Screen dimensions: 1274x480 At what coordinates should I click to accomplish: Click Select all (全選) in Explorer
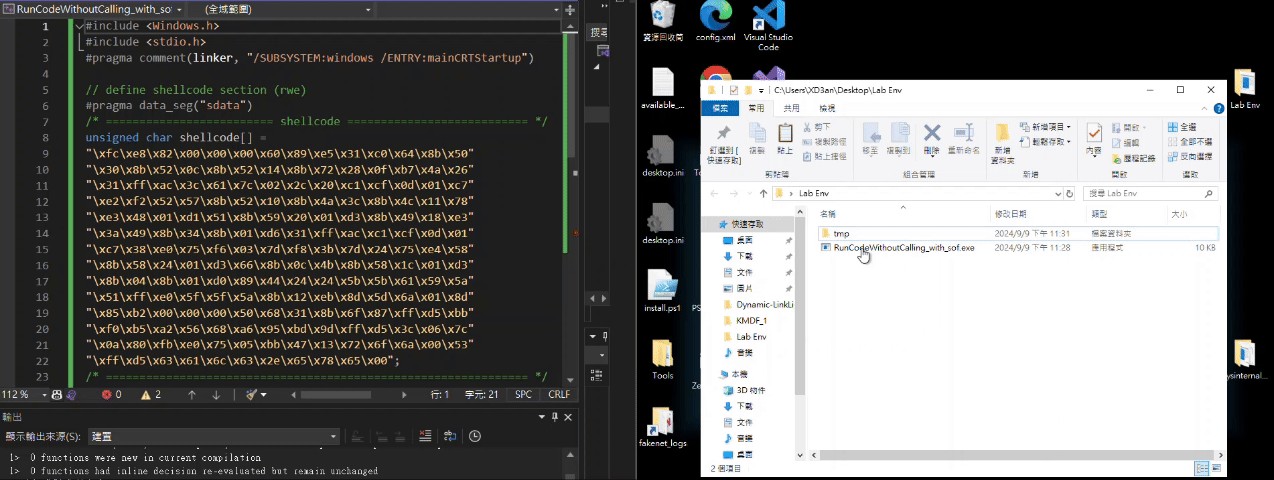pos(1182,127)
